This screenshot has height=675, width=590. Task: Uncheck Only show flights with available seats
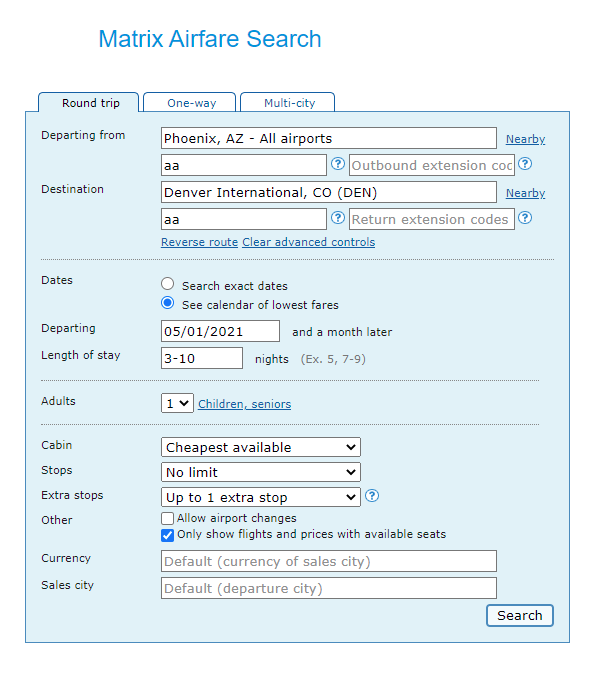pyautogui.click(x=167, y=535)
